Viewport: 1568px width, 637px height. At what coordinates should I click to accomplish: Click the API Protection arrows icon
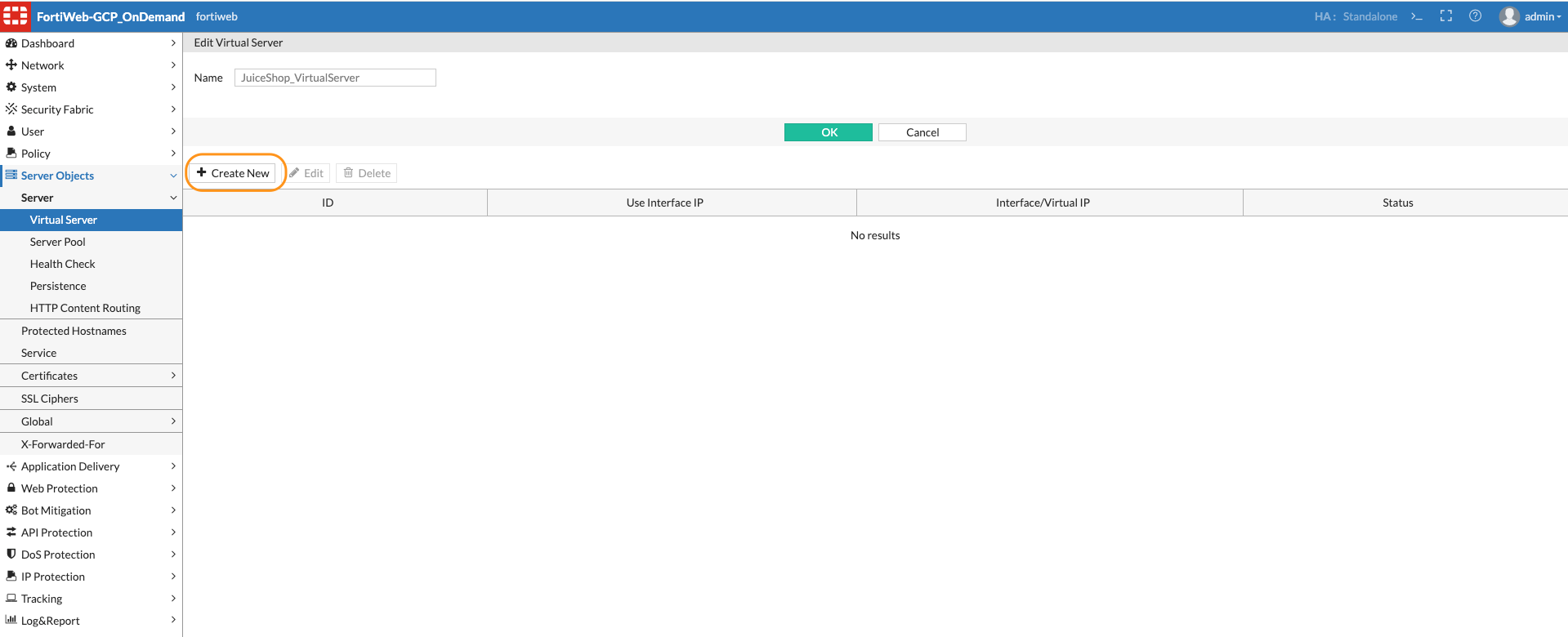point(11,532)
